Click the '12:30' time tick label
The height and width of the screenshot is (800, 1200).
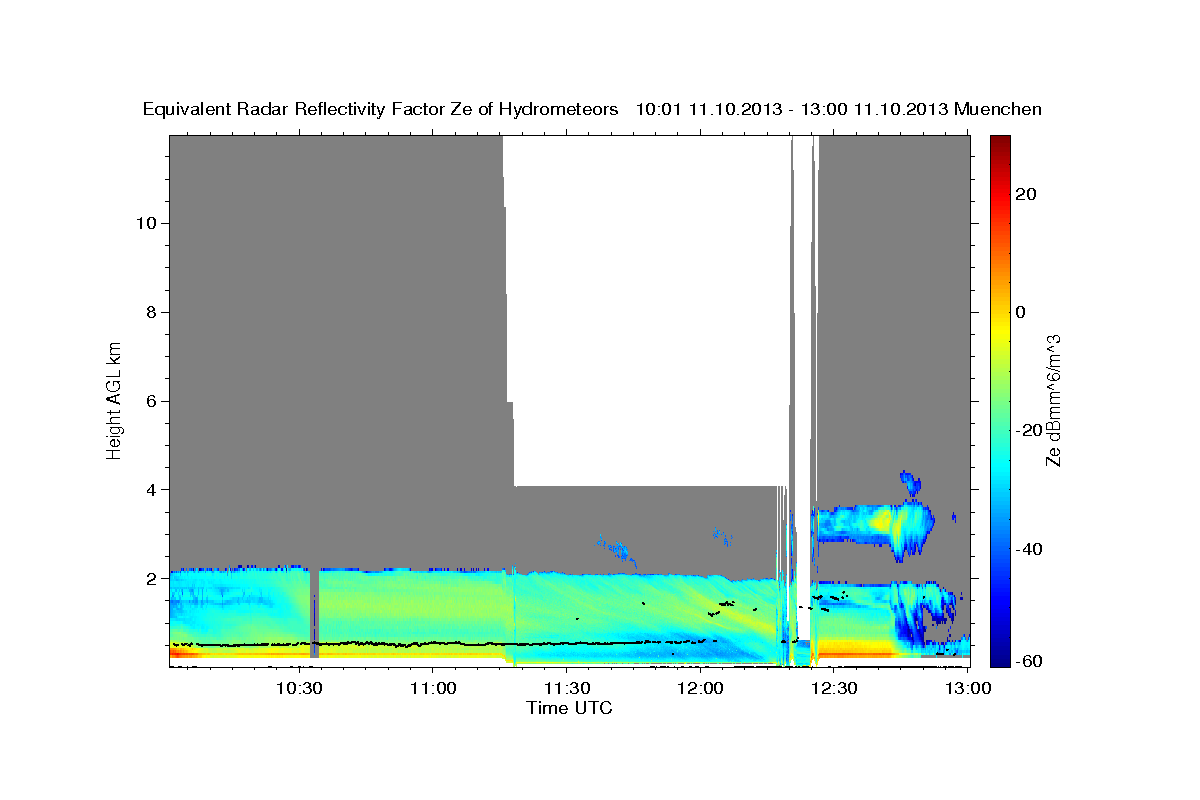coord(835,689)
